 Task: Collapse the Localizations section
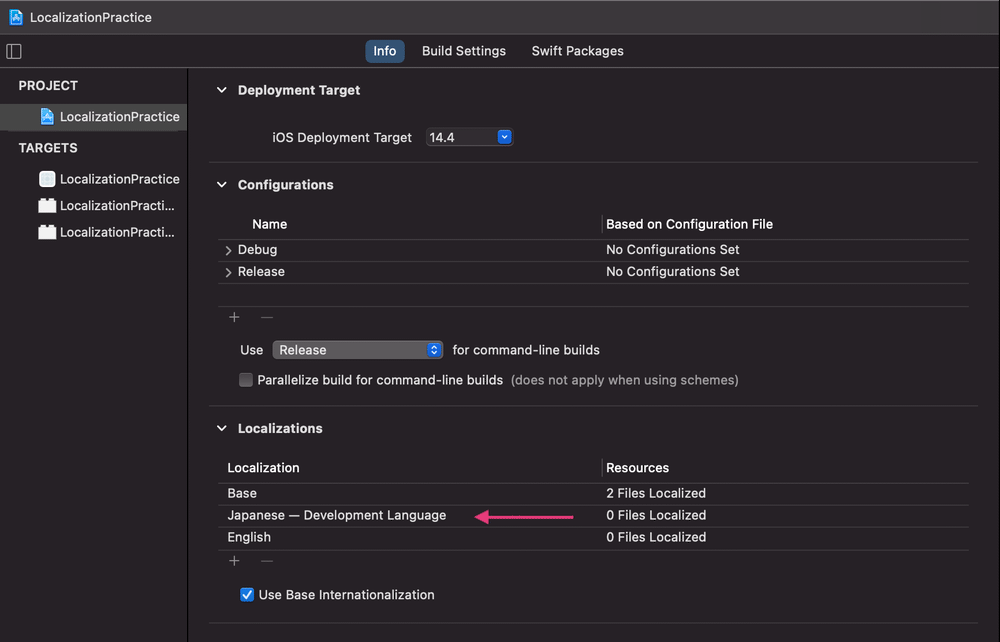click(222, 428)
